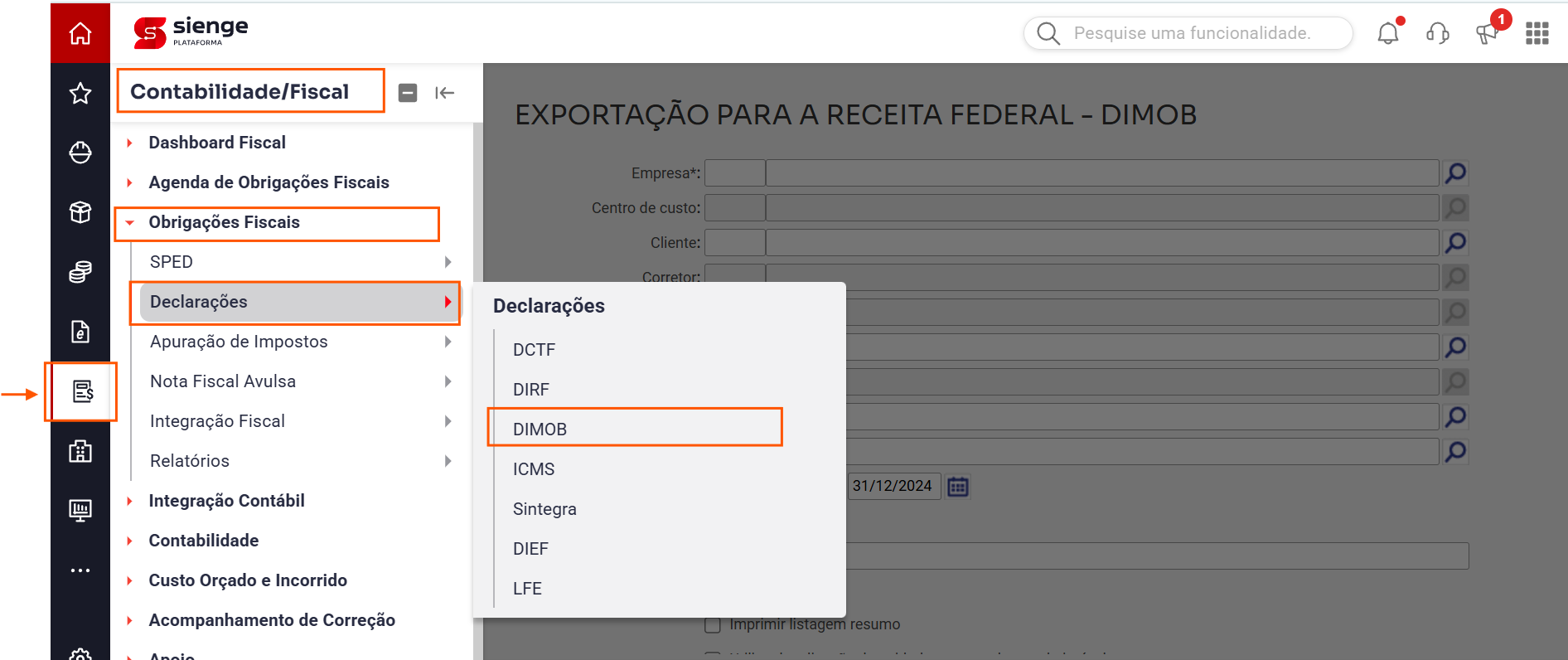Image resolution: width=1568 pixels, height=660 pixels.
Task: Select Sintegra in the Declarações flyout
Action: (x=544, y=509)
